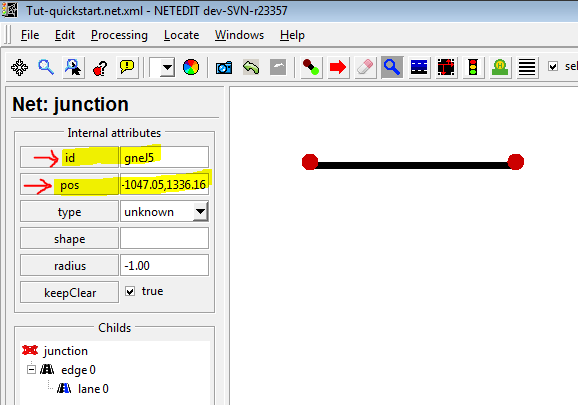The width and height of the screenshot is (578, 405).
Task: Toggle the yellow tooltip balloon icon
Action: (x=127, y=67)
